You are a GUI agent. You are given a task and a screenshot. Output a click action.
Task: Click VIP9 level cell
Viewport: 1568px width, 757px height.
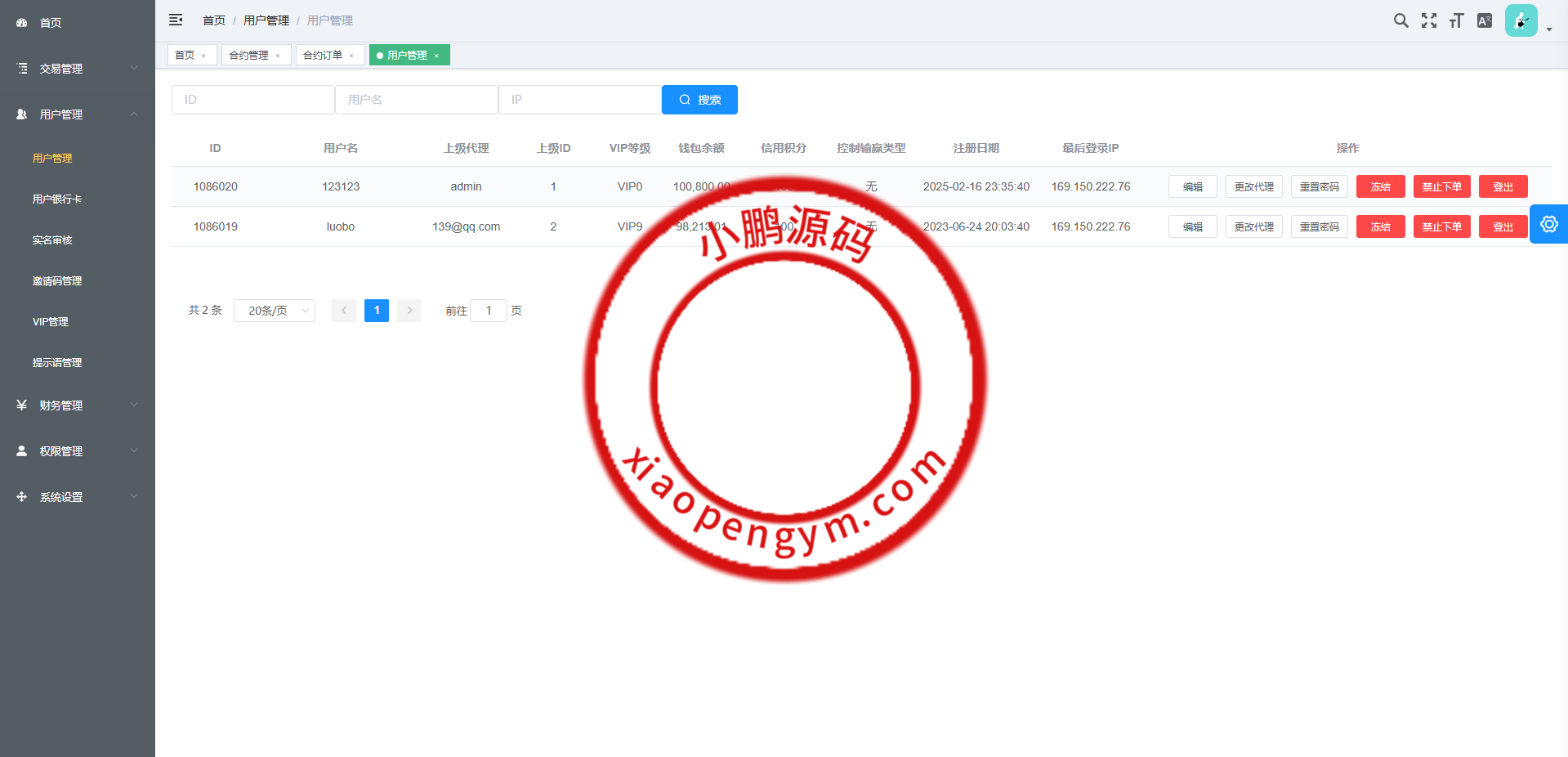[630, 226]
